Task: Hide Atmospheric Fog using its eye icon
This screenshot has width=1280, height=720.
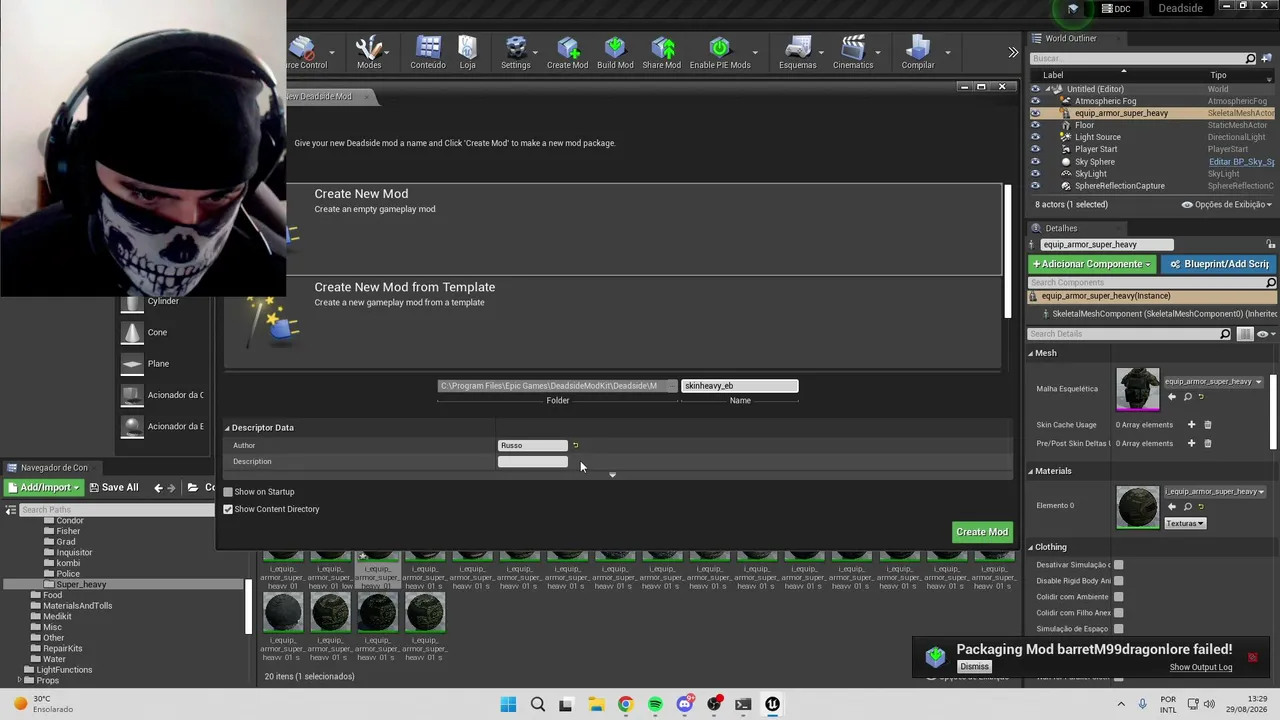Action: [x=1035, y=101]
